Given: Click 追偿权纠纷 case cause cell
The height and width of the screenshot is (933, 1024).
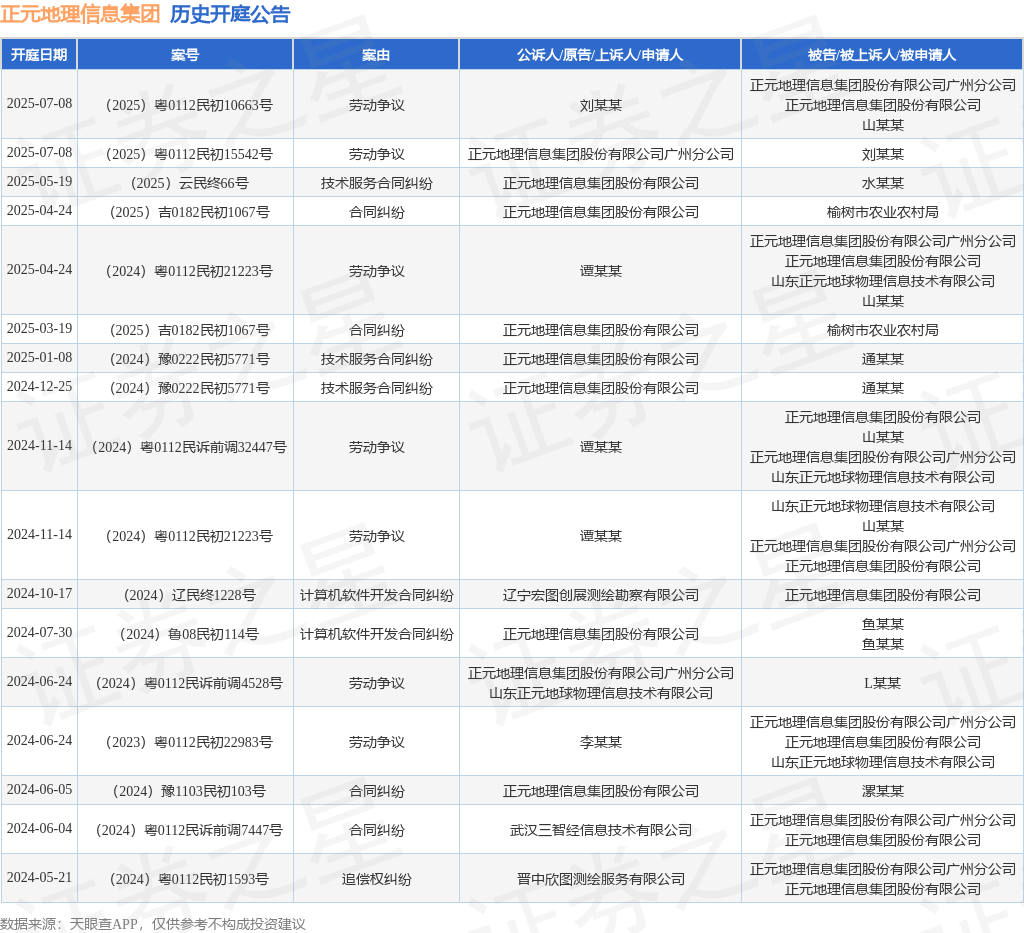Looking at the screenshot, I should coord(376,879).
